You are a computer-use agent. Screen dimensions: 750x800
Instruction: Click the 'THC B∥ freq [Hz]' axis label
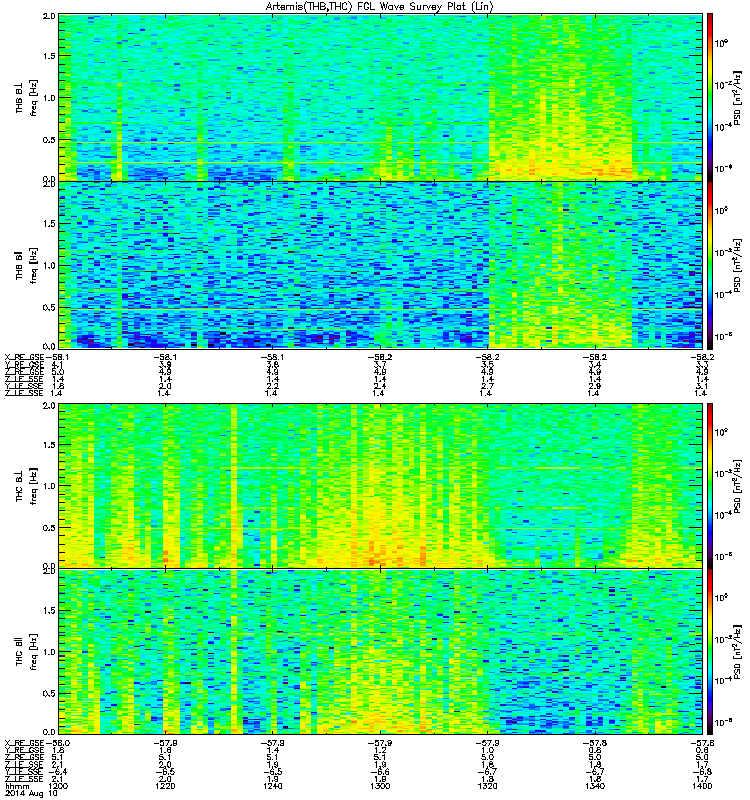click(27, 652)
